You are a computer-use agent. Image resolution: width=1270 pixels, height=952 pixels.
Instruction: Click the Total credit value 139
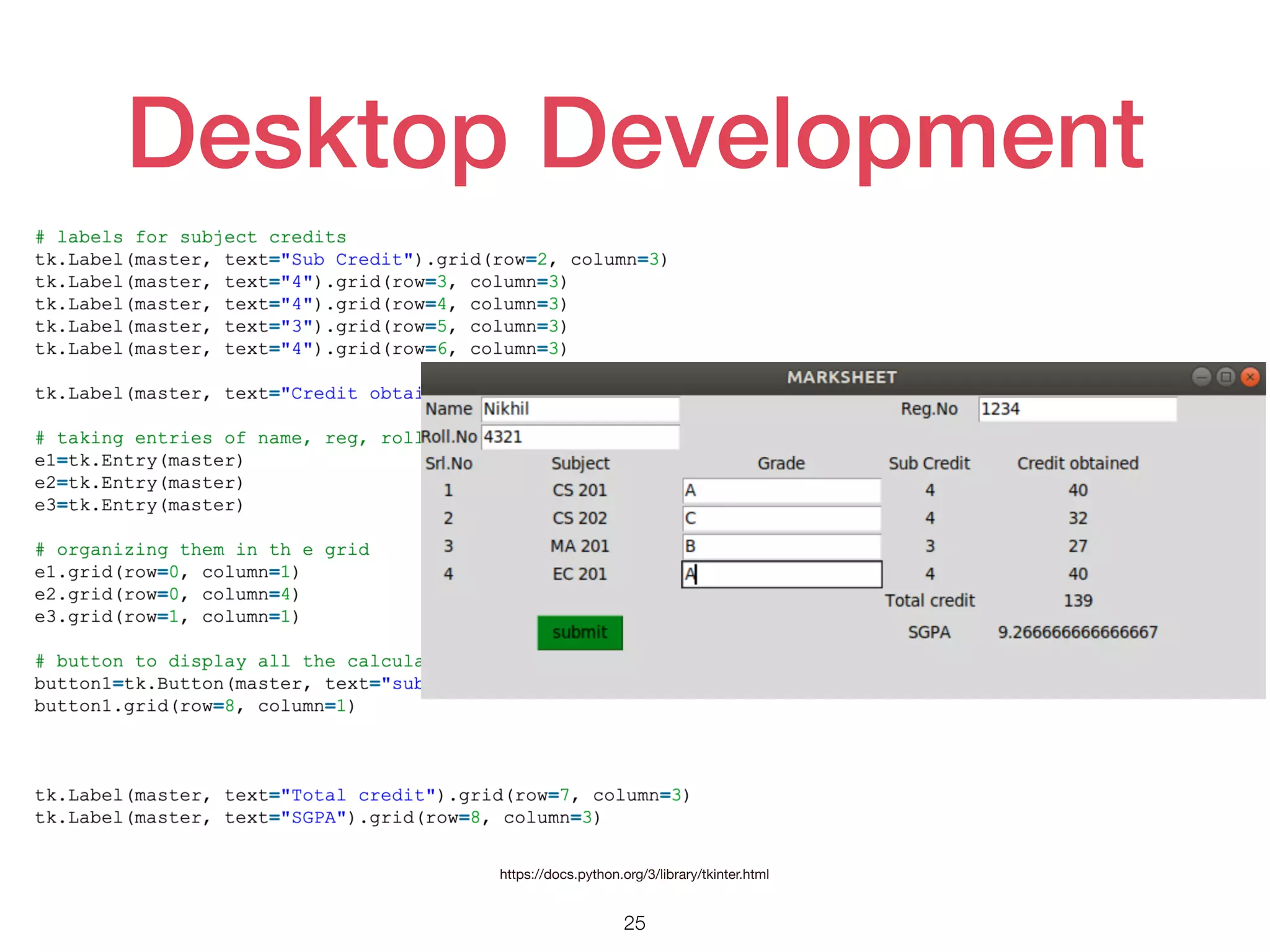tap(1078, 601)
